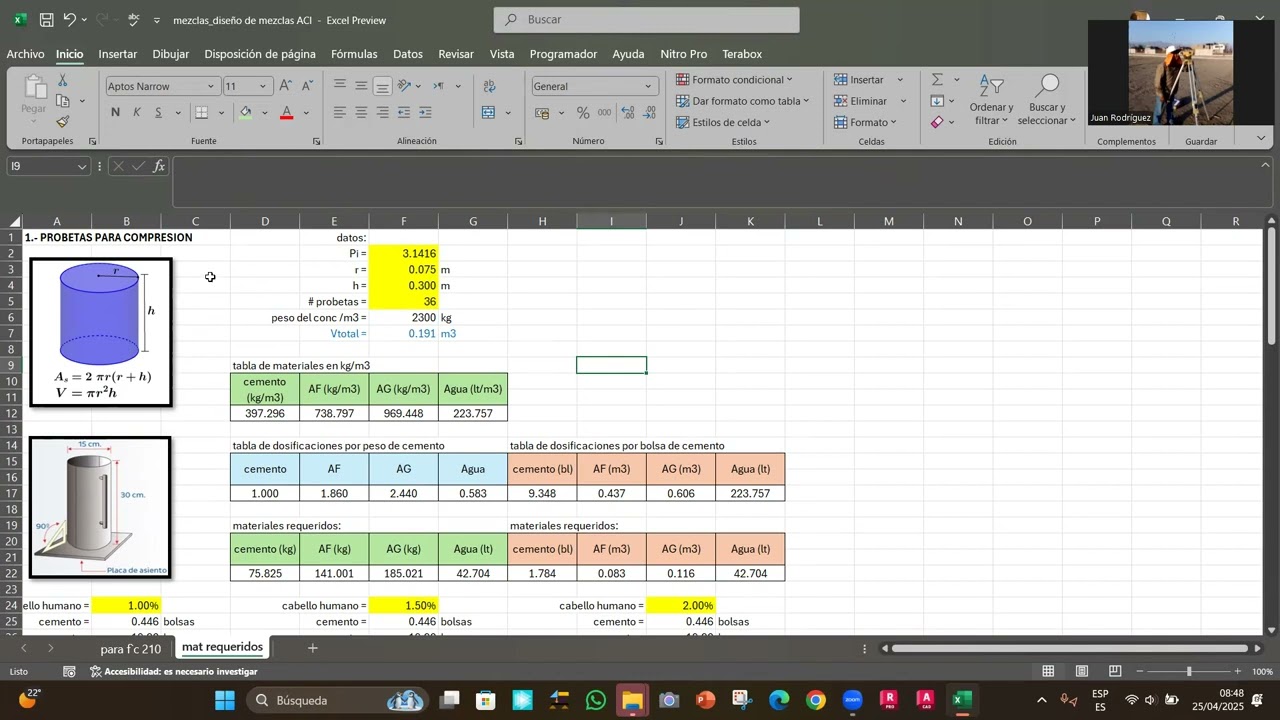Click the comma style 000 icon
The image size is (1280, 720).
[x=605, y=113]
